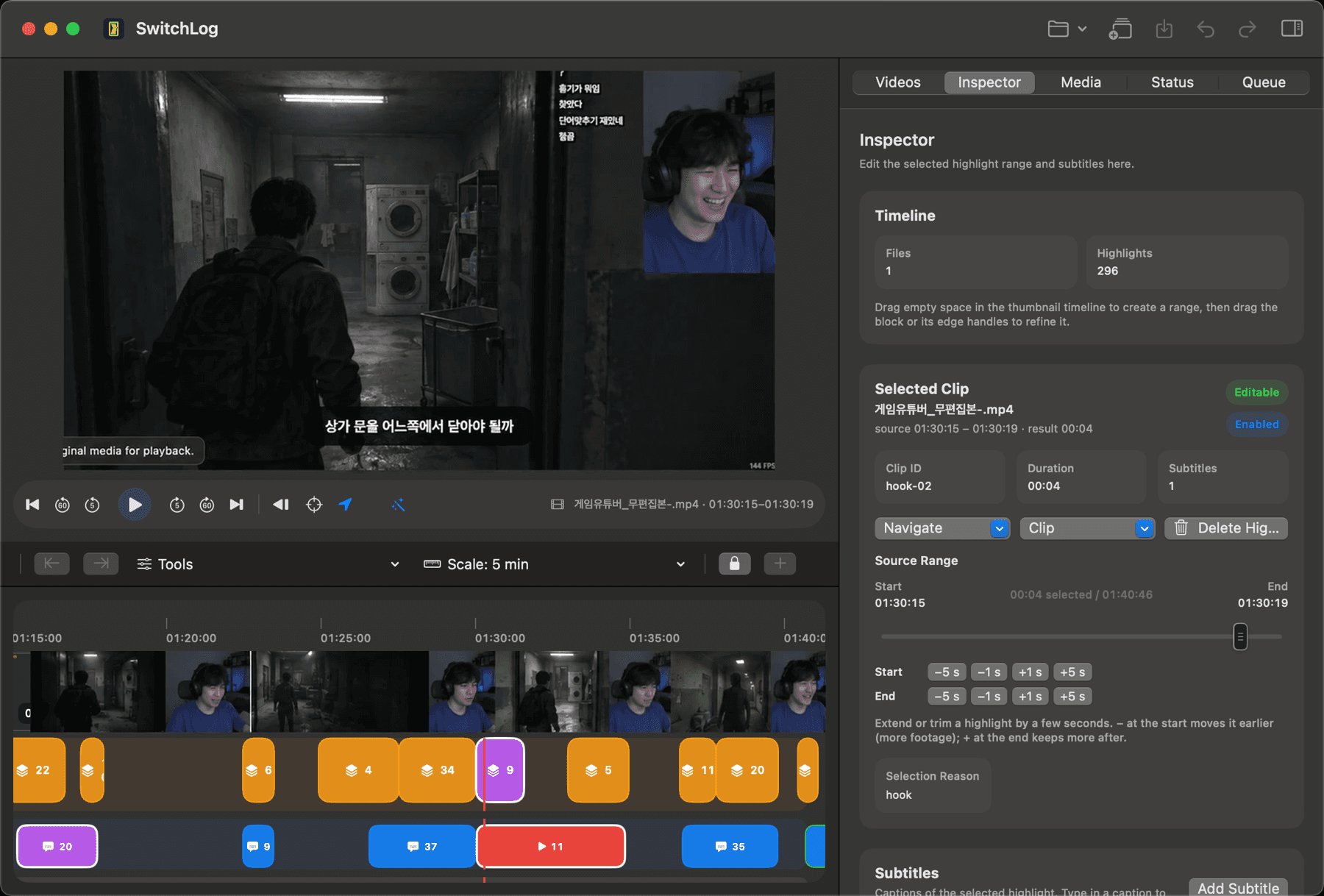Switch to the Videos tab
The image size is (1324, 896).
(x=897, y=82)
